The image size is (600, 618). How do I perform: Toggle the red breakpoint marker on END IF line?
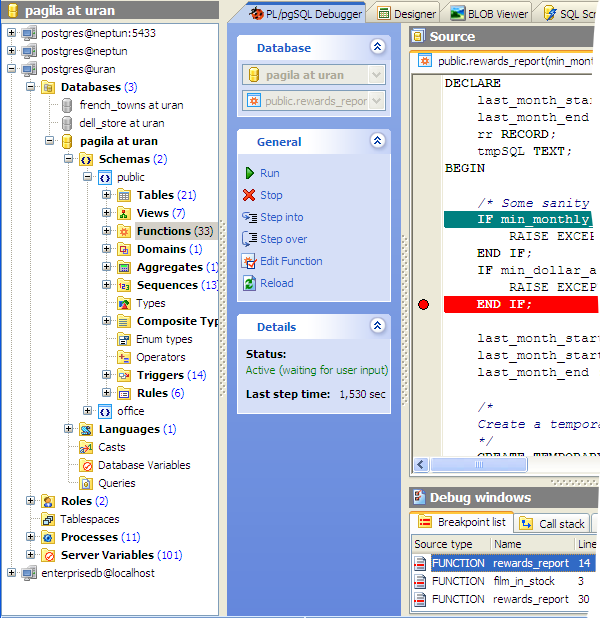(423, 304)
